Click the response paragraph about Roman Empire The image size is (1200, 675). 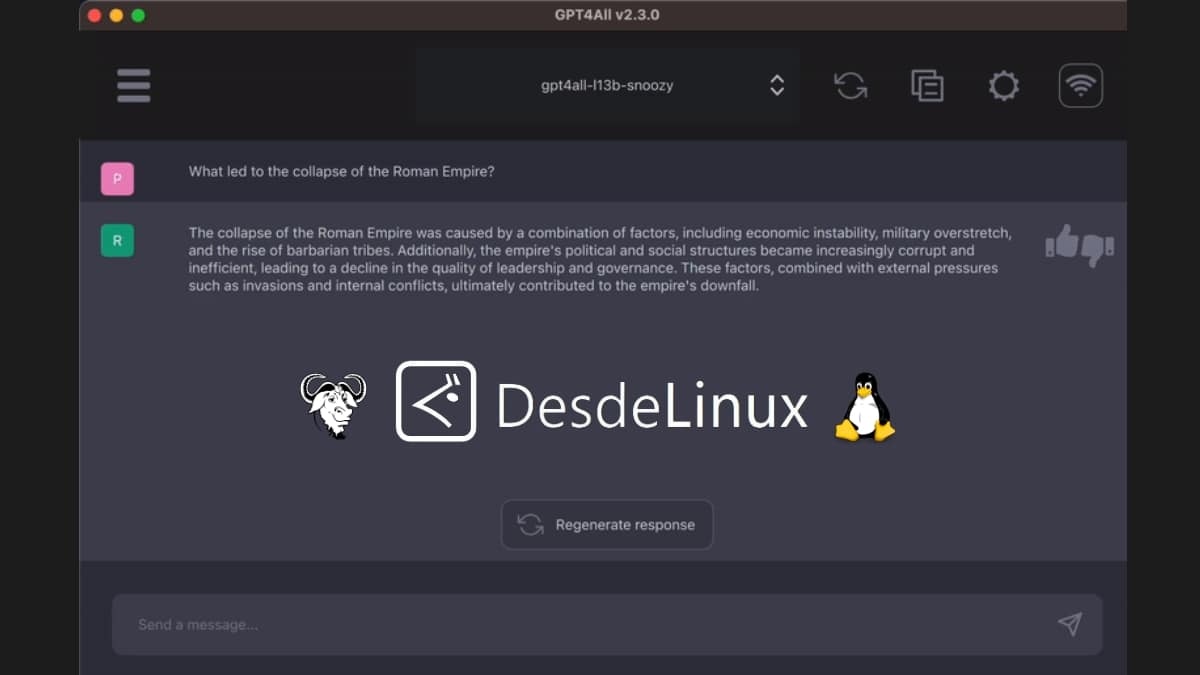pos(600,259)
